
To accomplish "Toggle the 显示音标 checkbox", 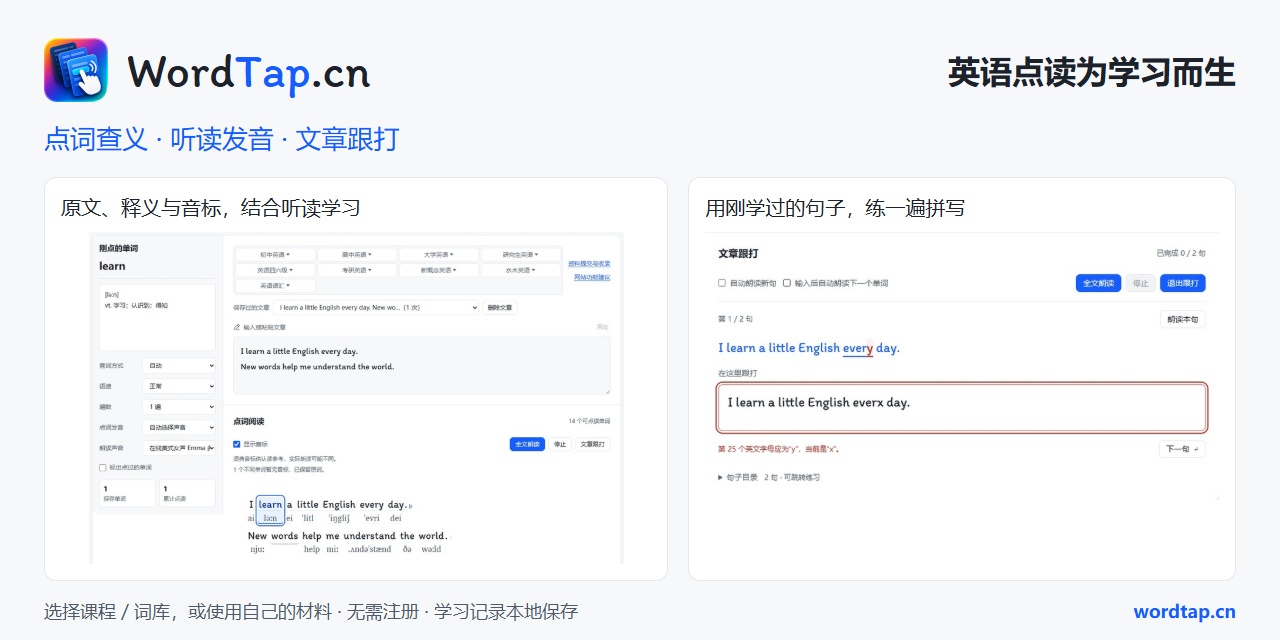I will [x=236, y=444].
